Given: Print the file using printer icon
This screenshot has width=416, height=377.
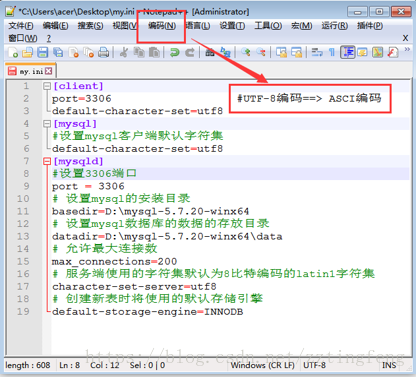Looking at the screenshot, I should (104, 52).
